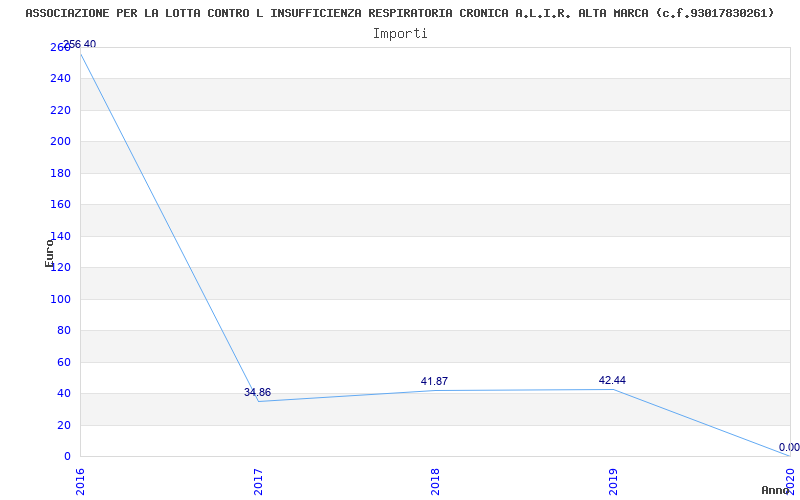800x500 pixels.
Task: Click the 60 y-axis tick label
Action: click(x=64, y=362)
